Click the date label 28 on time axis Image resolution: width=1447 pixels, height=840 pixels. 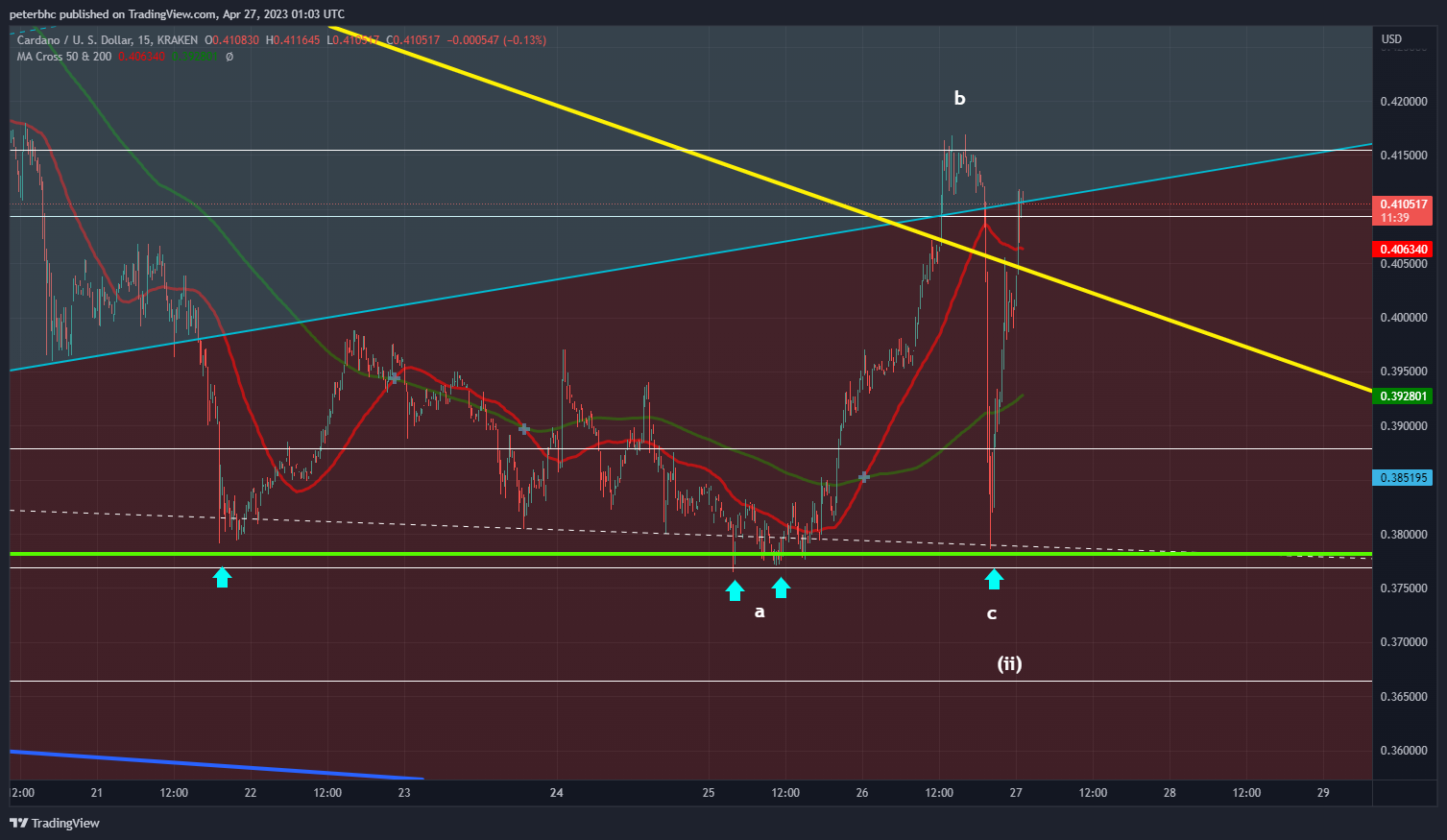tap(1170, 793)
